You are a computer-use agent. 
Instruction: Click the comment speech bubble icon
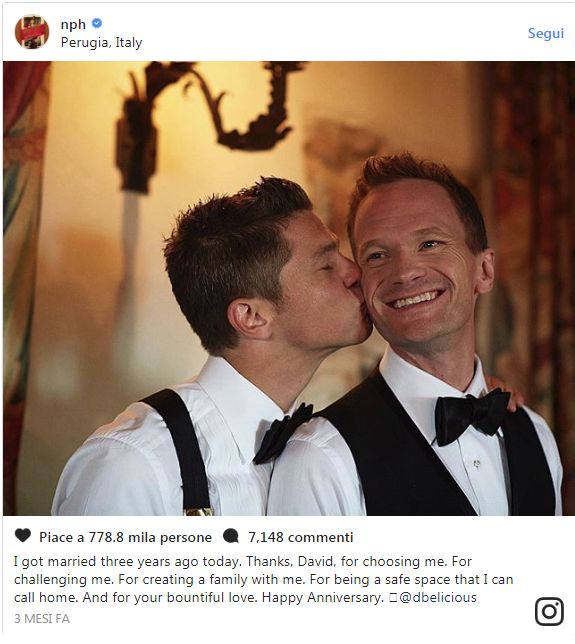(230, 536)
